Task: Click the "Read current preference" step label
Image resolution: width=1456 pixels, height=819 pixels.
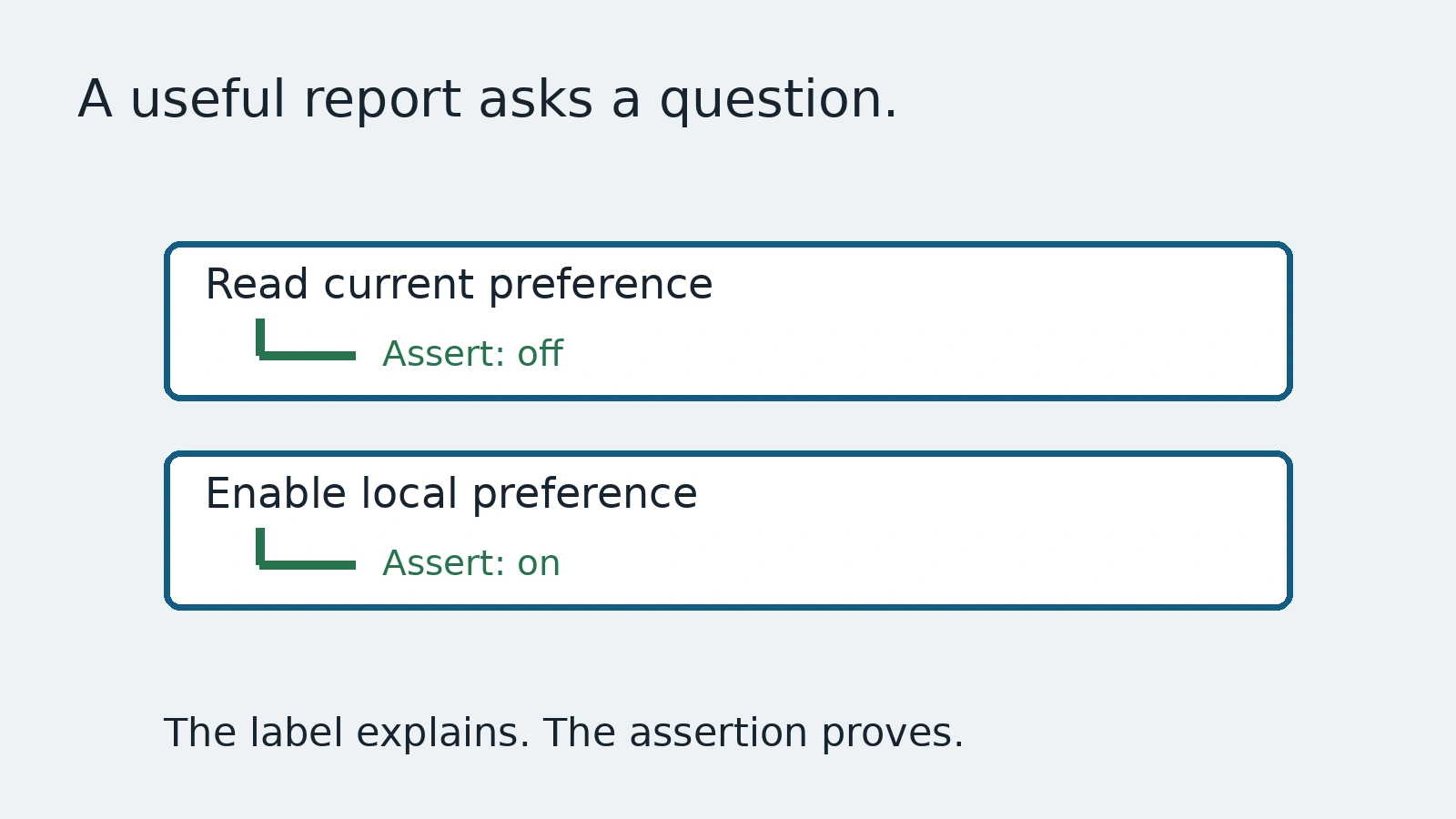Action: coord(459,285)
